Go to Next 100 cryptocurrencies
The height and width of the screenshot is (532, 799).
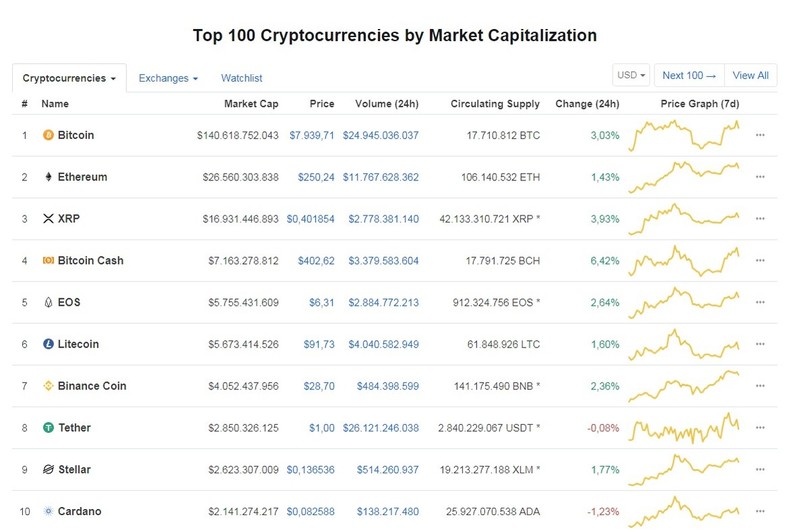click(689, 75)
